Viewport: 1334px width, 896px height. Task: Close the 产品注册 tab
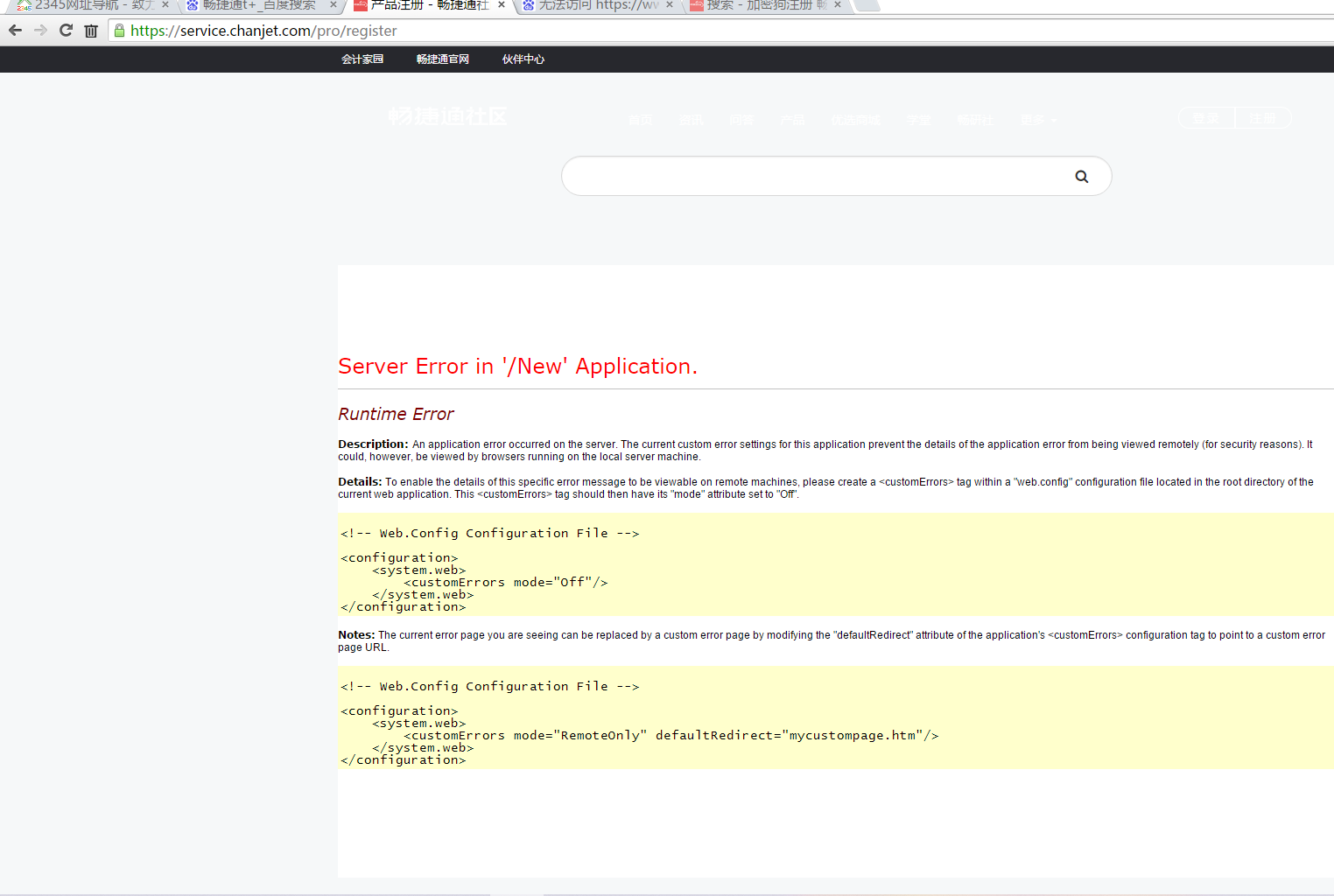[502, 5]
